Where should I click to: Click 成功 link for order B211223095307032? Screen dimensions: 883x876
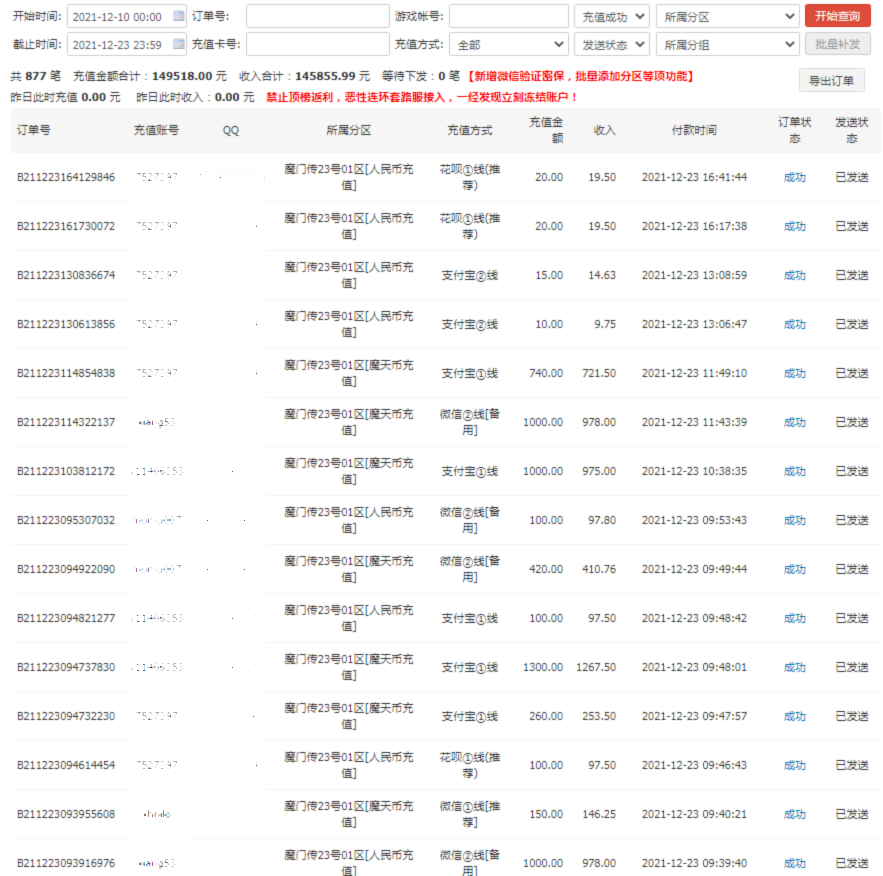click(x=795, y=520)
